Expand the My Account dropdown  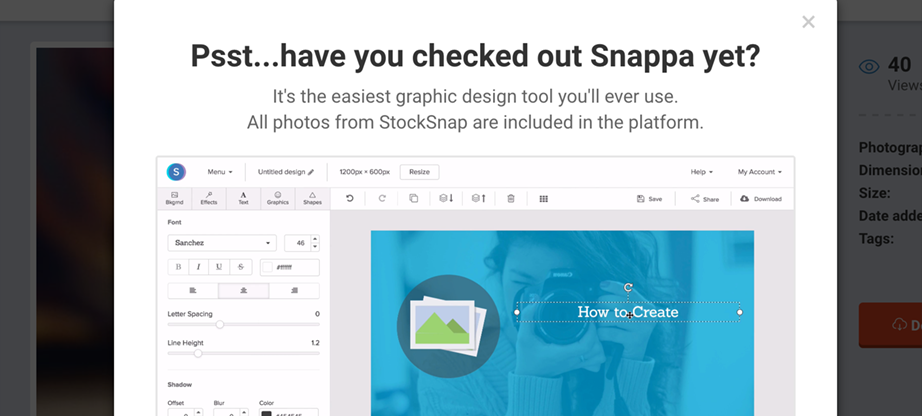[x=760, y=172]
